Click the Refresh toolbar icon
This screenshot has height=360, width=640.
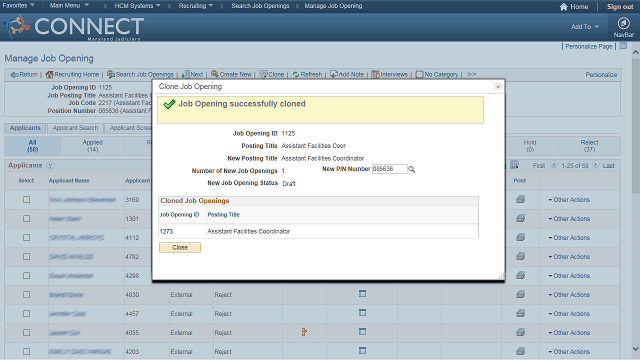[296, 74]
